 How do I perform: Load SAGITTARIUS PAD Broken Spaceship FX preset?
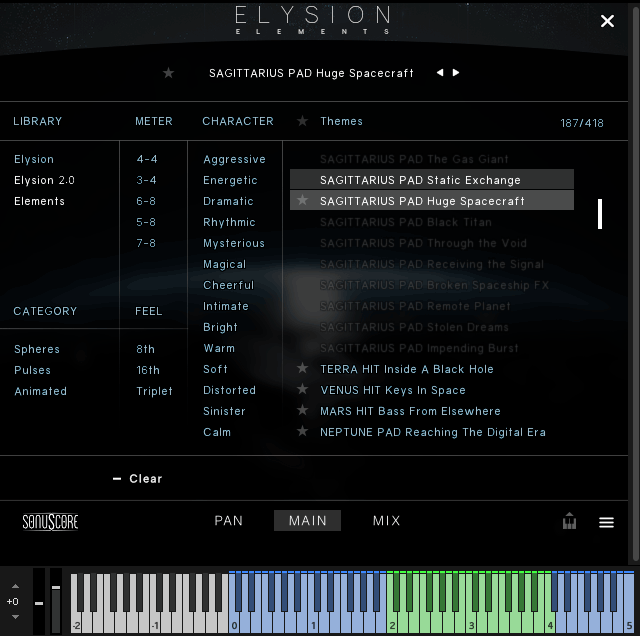434,285
